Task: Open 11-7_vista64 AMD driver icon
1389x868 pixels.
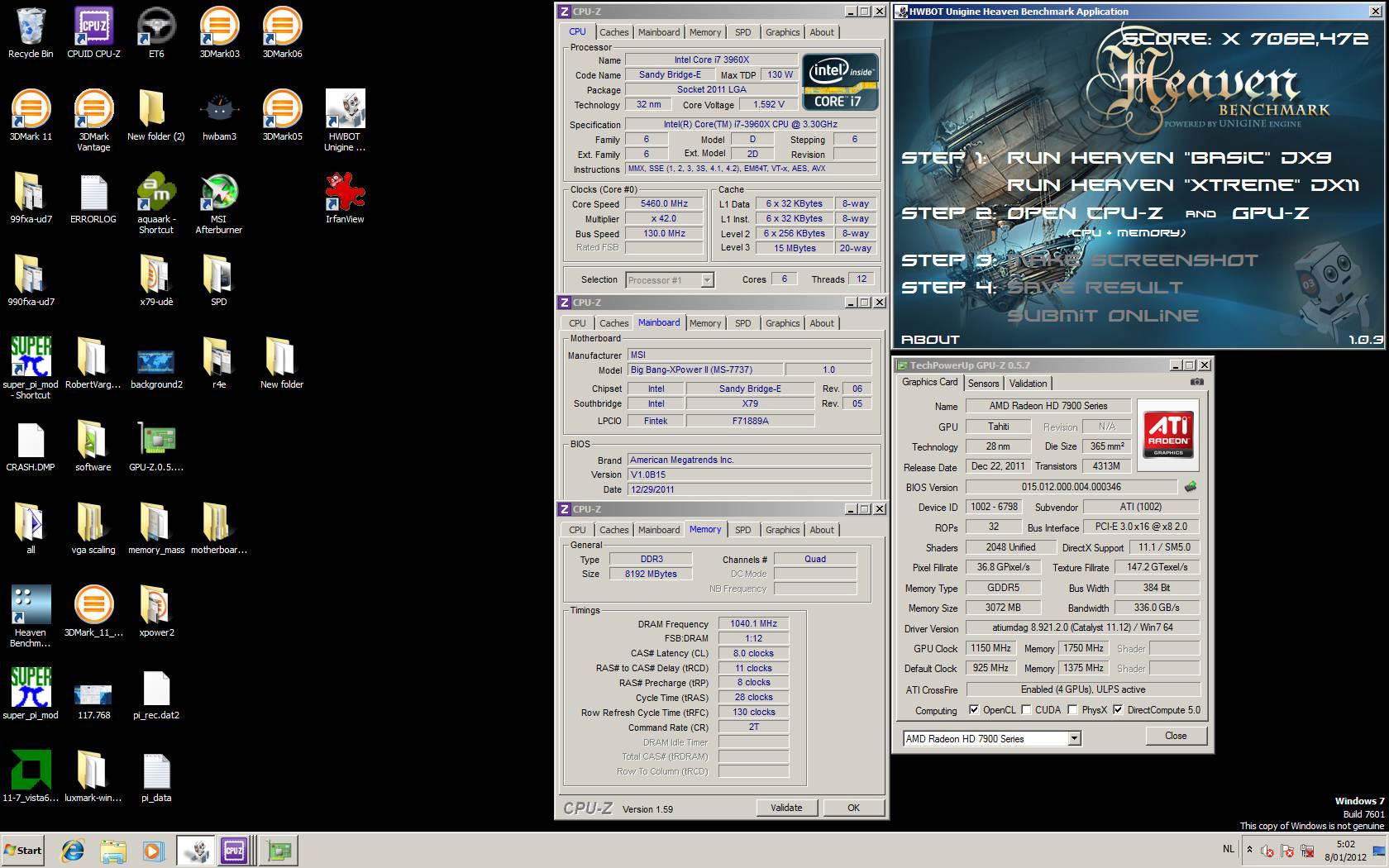Action: coord(31,777)
